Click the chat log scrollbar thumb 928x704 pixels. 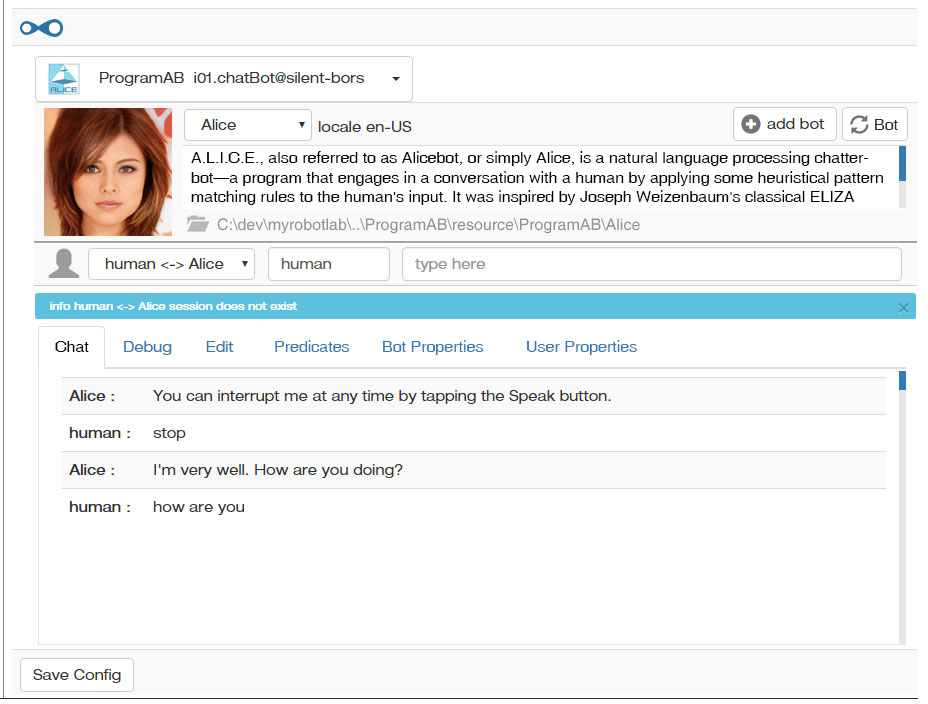tap(902, 380)
